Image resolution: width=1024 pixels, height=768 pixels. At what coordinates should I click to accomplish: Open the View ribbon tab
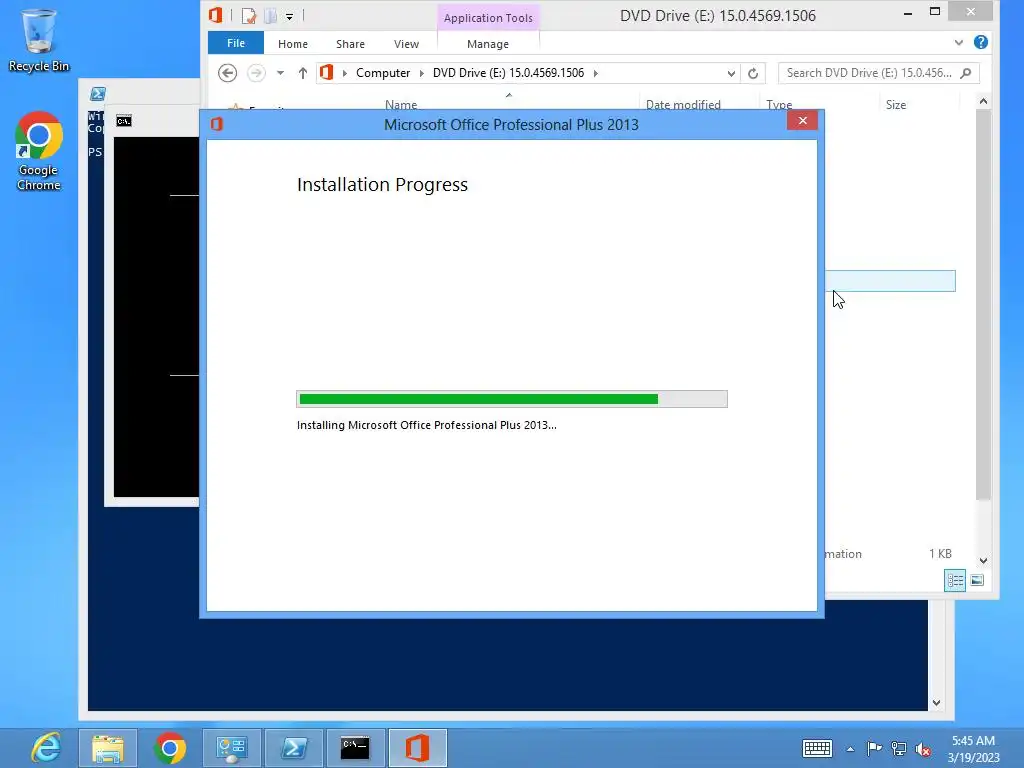click(x=406, y=44)
